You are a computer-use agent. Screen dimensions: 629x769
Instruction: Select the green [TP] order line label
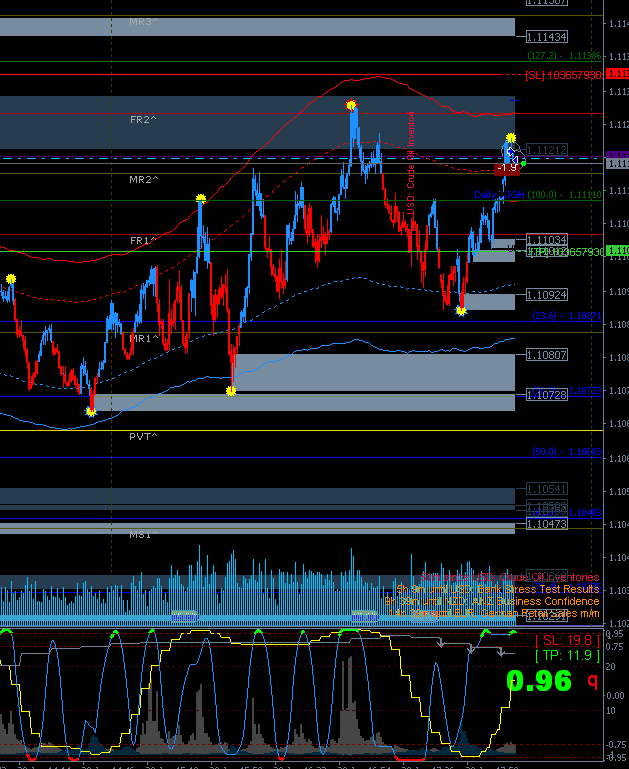(x=567, y=252)
